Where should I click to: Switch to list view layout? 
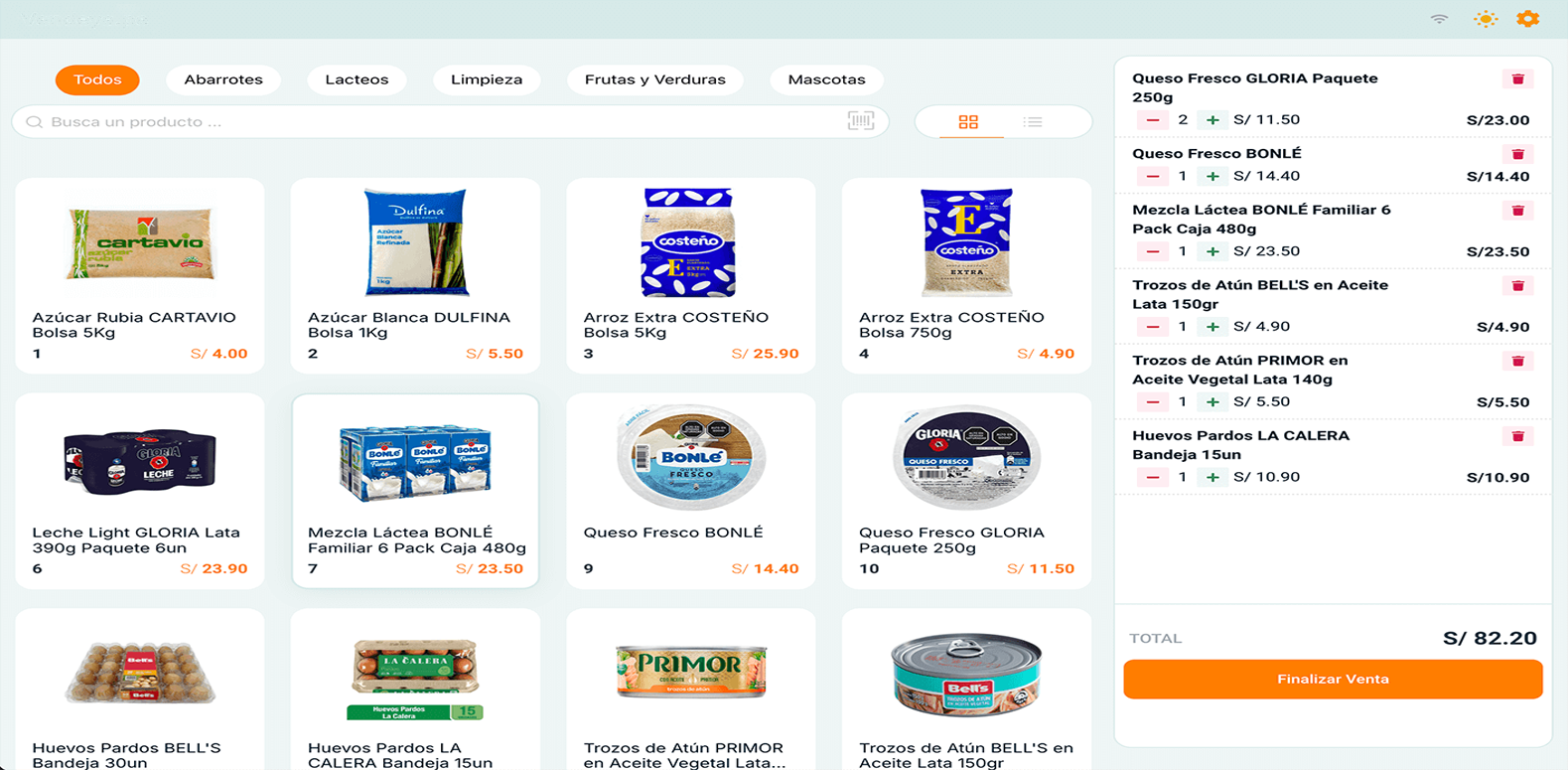click(x=1033, y=121)
